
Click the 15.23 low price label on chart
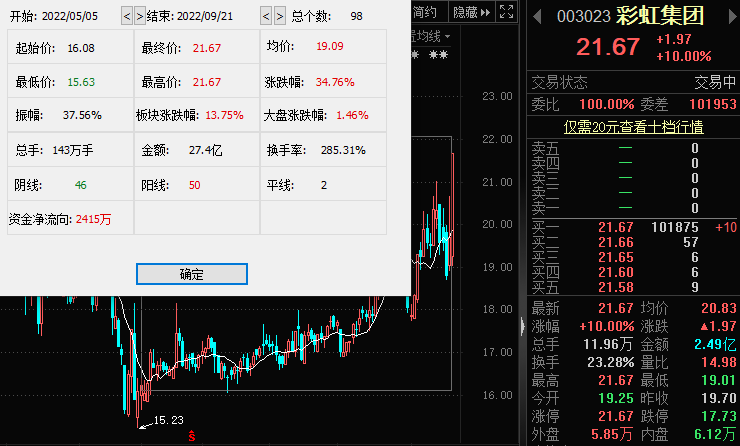click(x=168, y=420)
